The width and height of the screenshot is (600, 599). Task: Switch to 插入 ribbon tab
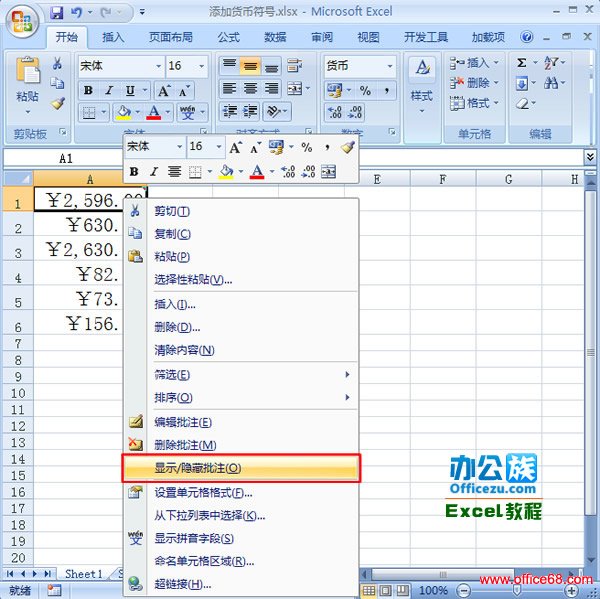[x=113, y=37]
